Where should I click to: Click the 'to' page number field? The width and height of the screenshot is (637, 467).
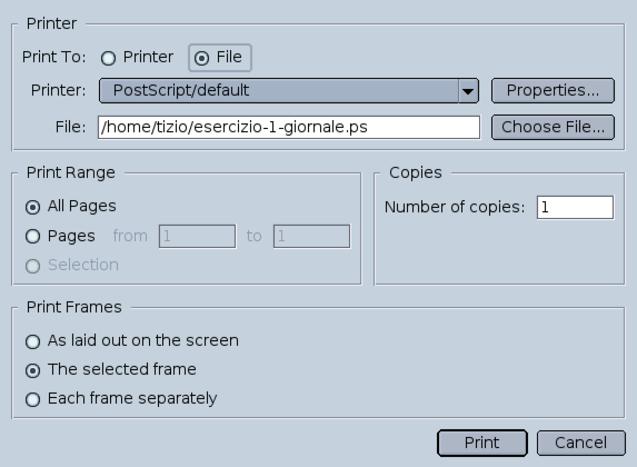pos(311,237)
